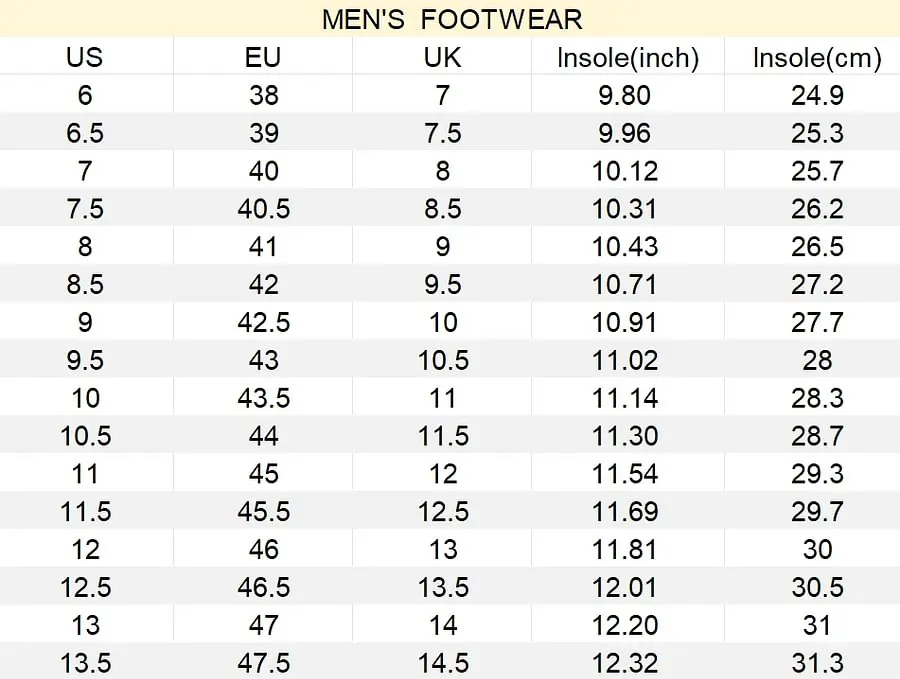The height and width of the screenshot is (679, 900).
Task: Click EU size 40.5 cell
Action: [x=263, y=209]
